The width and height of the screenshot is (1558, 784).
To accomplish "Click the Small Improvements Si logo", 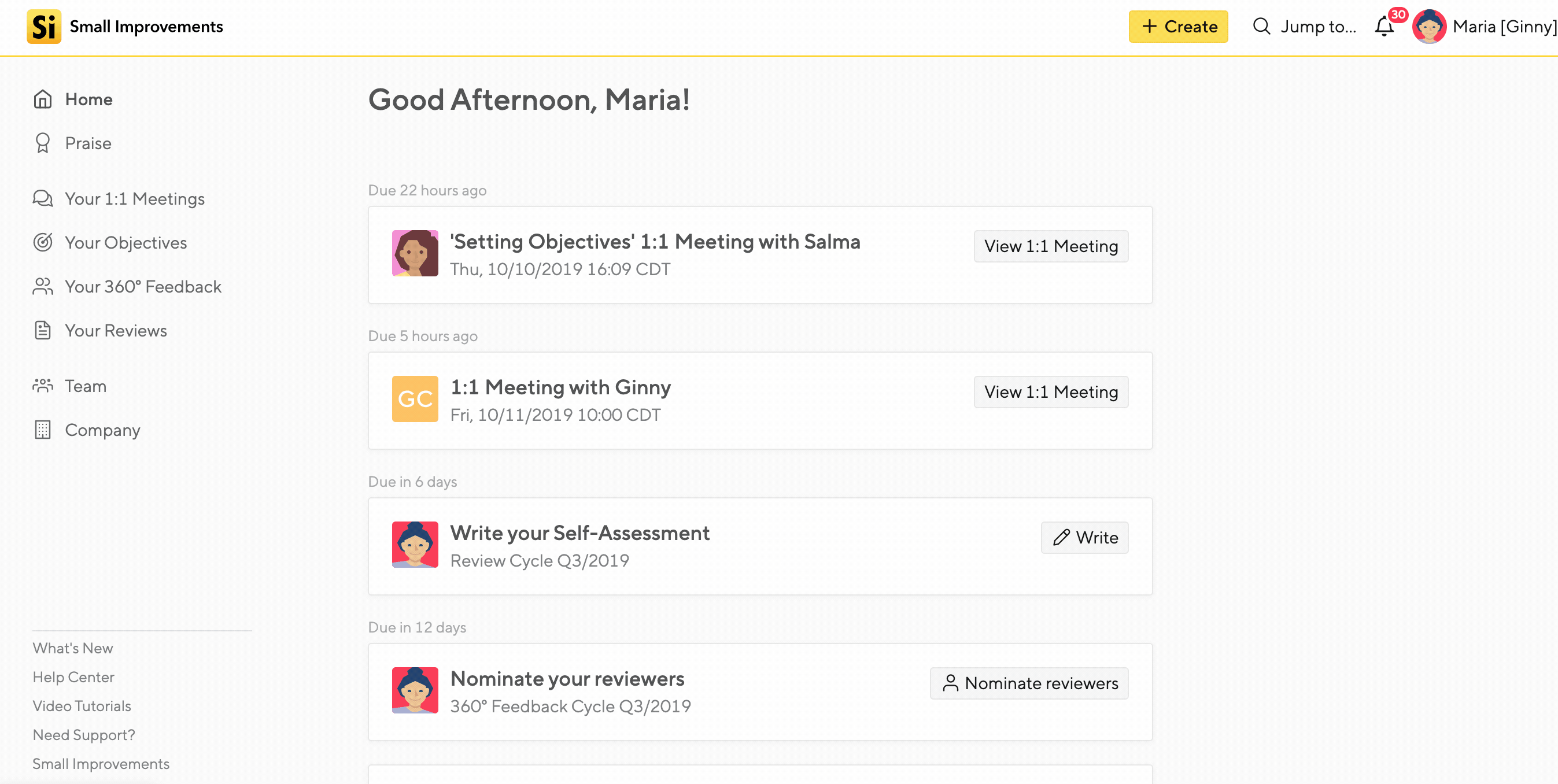I will pos(43,27).
